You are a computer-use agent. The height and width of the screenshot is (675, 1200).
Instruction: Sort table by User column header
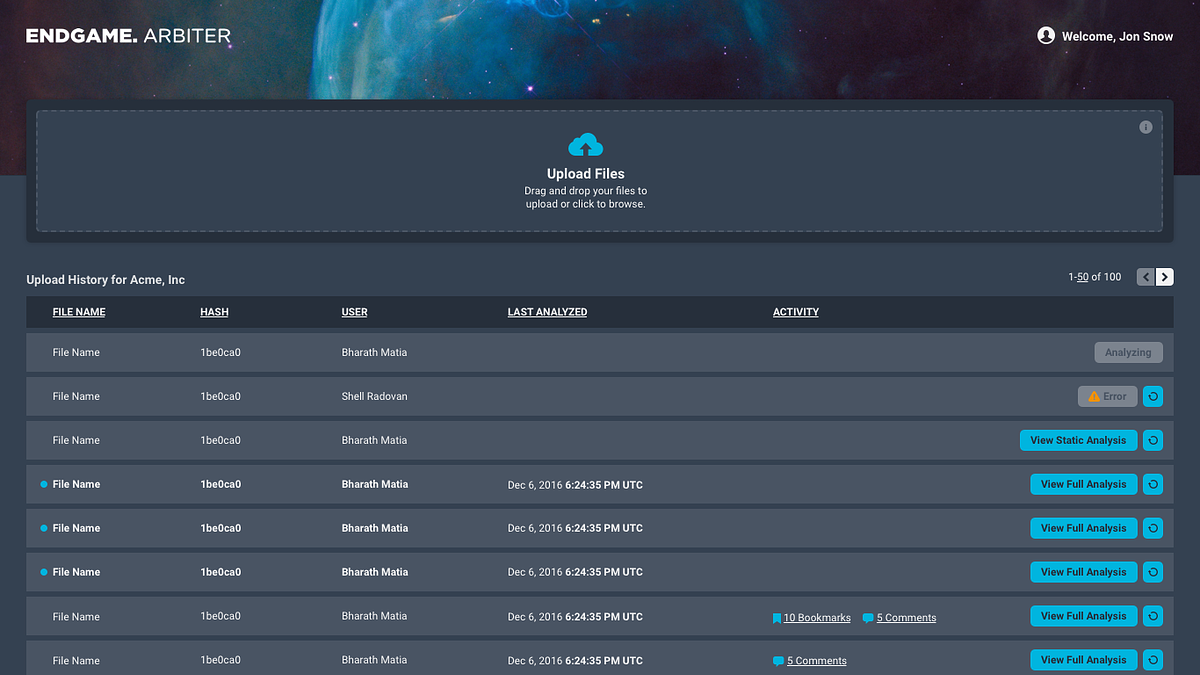(x=354, y=312)
